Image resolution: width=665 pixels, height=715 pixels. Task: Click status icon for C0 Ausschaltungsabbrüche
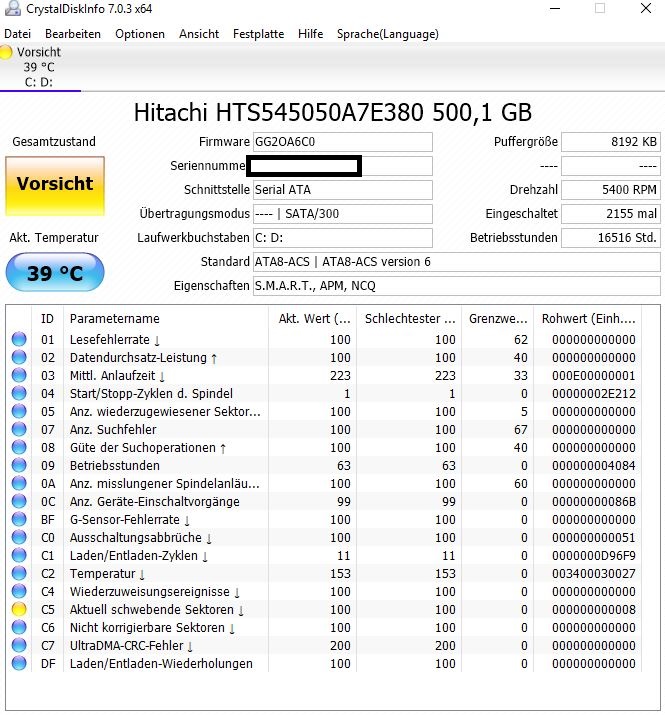tap(19, 537)
